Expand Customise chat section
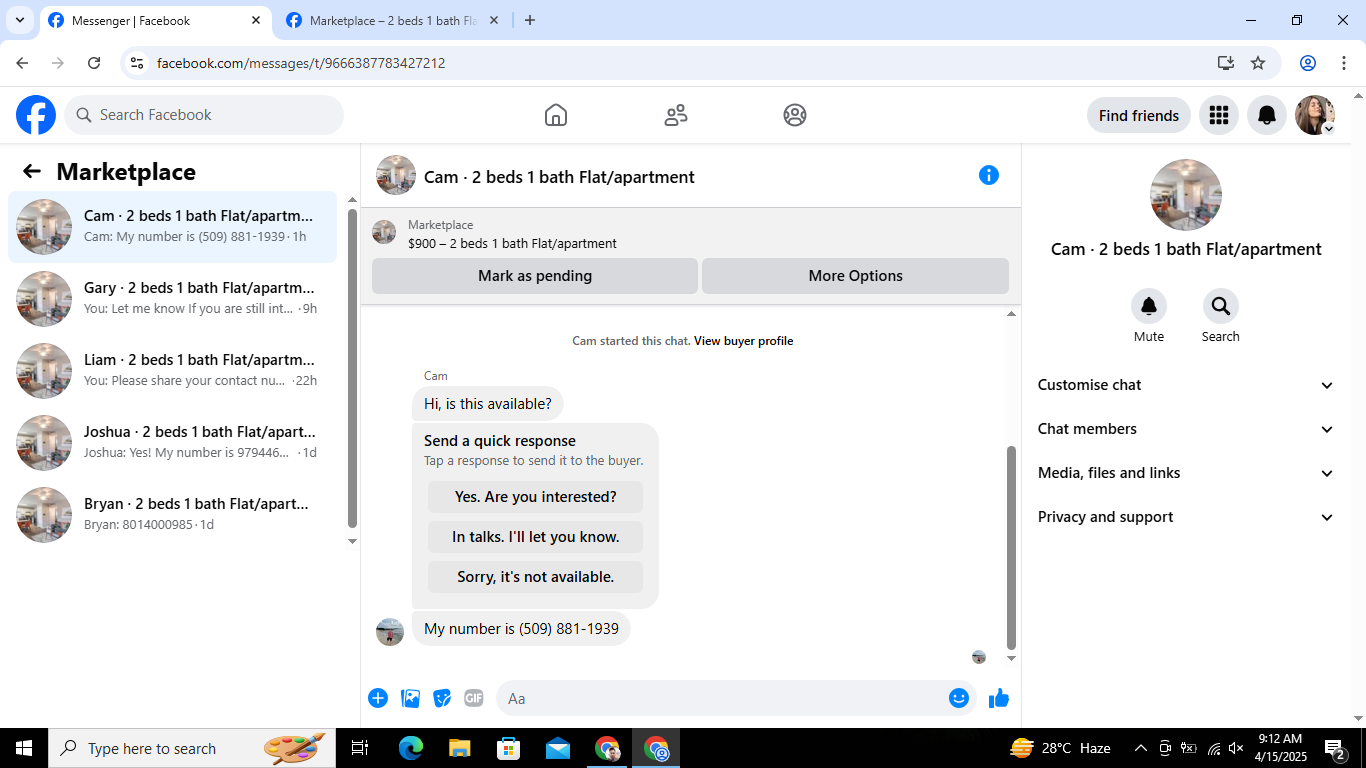Screen dimensions: 1366x768 pos(1186,385)
